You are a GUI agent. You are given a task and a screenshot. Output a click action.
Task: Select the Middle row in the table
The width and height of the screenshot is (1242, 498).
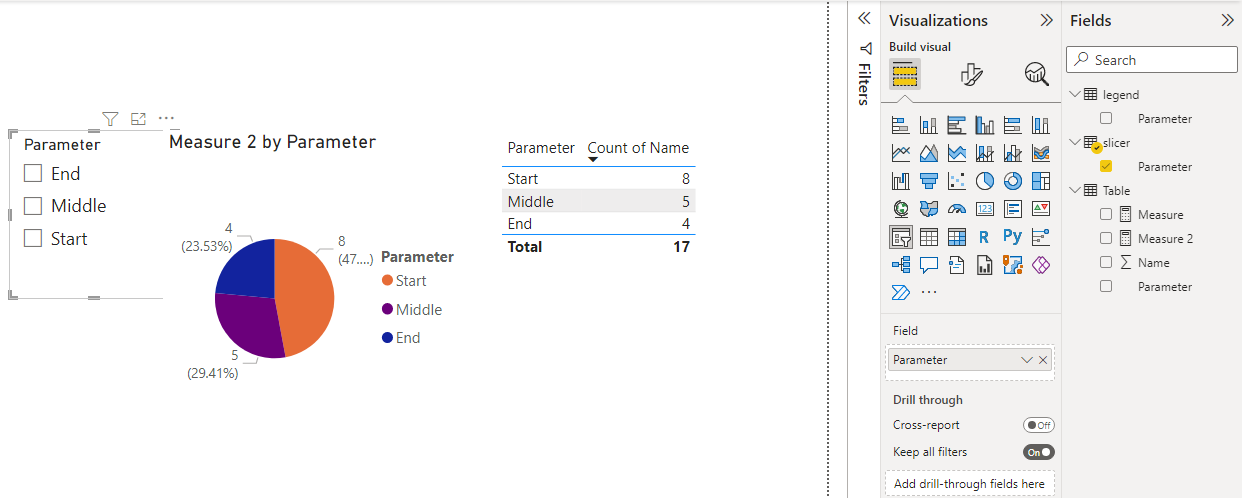(598, 201)
